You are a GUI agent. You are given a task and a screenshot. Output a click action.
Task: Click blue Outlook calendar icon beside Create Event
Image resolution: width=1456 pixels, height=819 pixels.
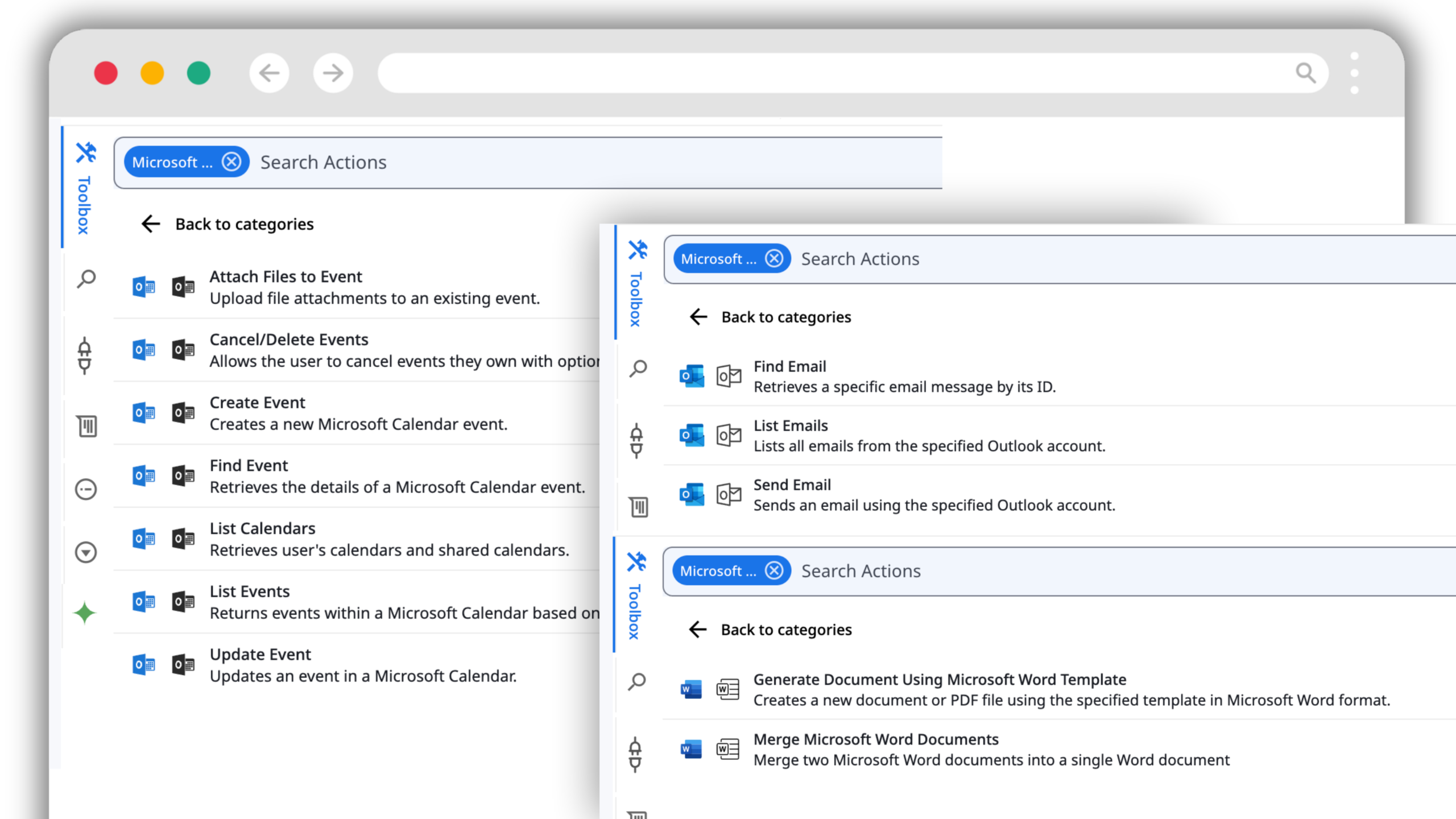[x=144, y=413]
